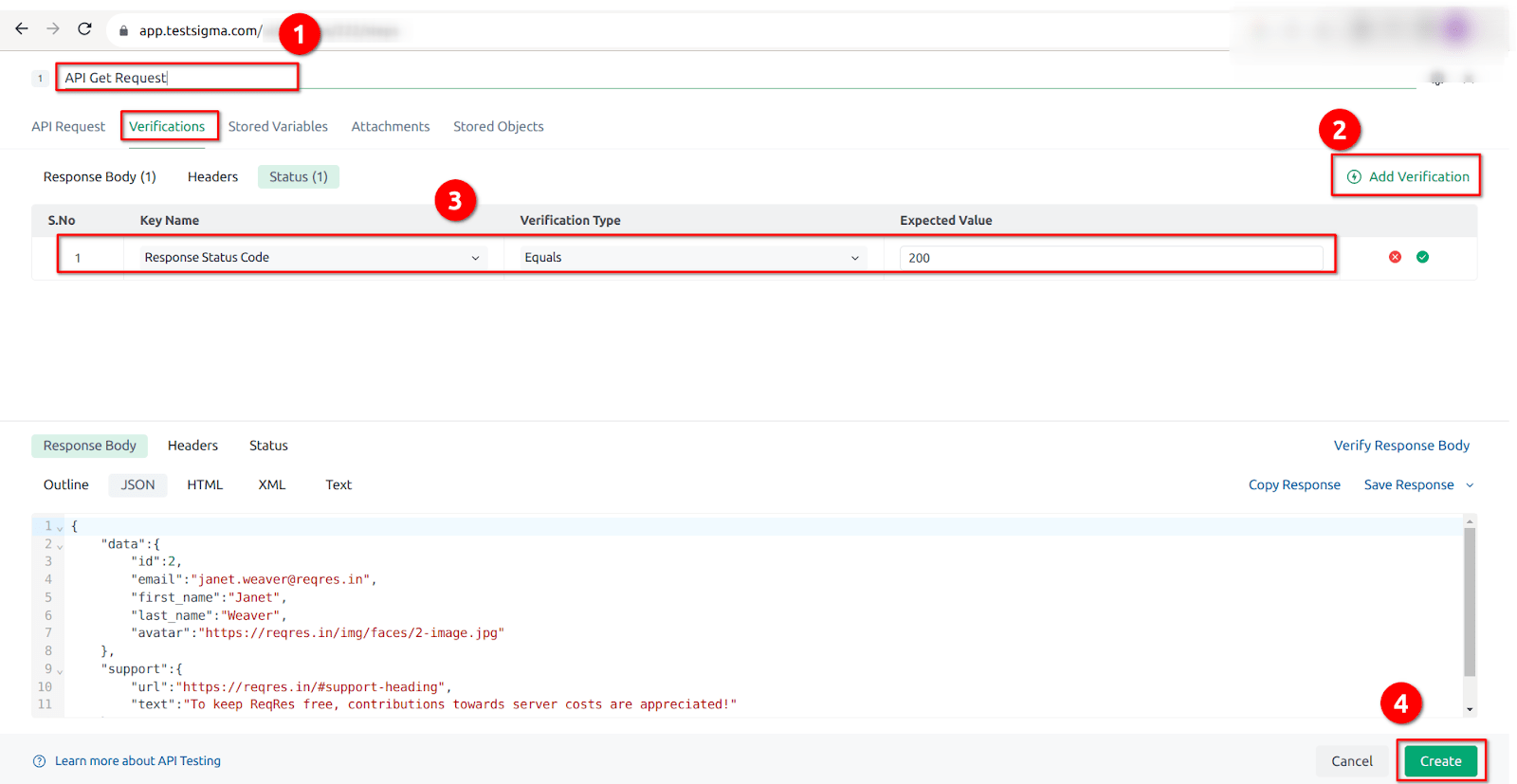The height and width of the screenshot is (784, 1517).
Task: Go forward in browser history
Action: 53,29
